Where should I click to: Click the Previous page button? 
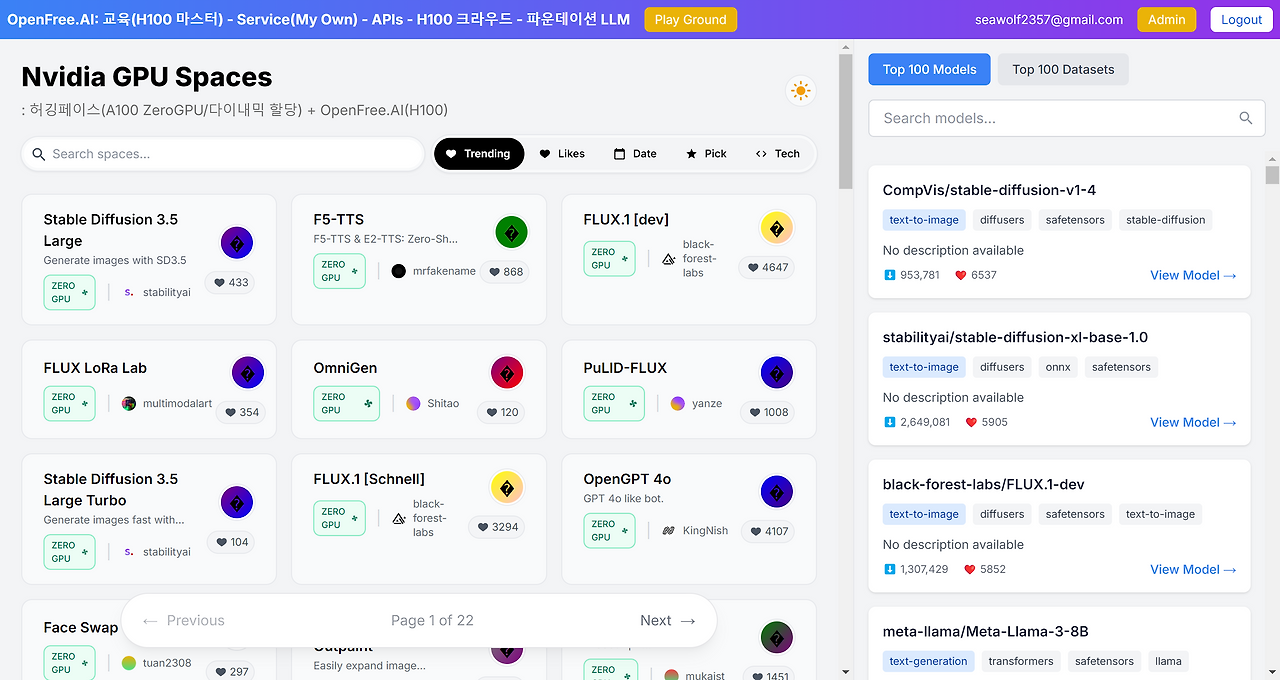click(x=184, y=621)
